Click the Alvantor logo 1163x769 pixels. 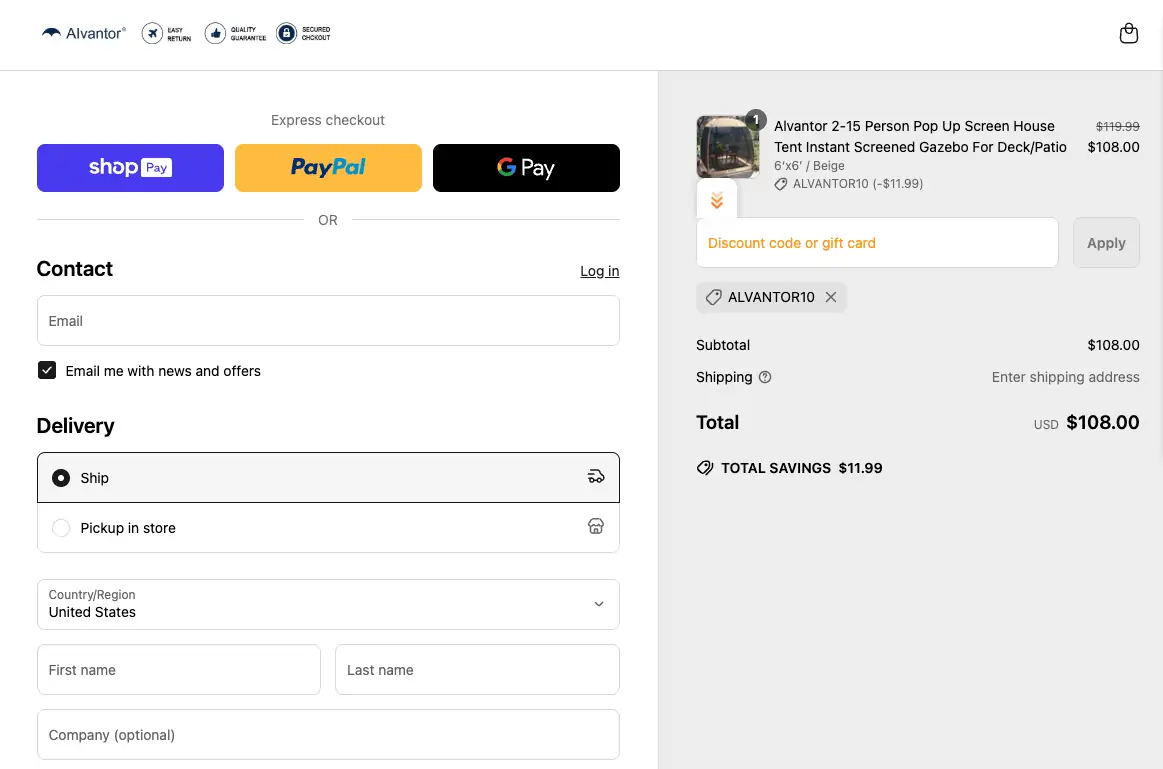tap(83, 33)
